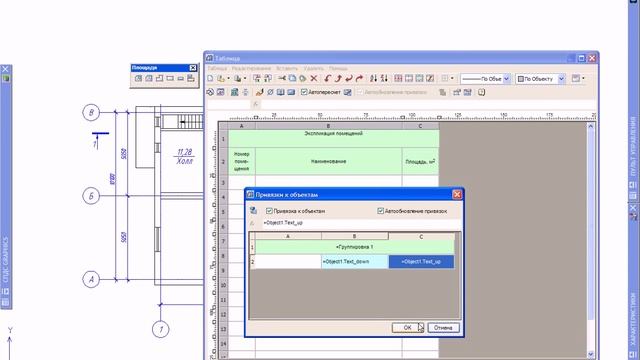
Task: Click third icon in Площадки palette
Action: click(159, 78)
